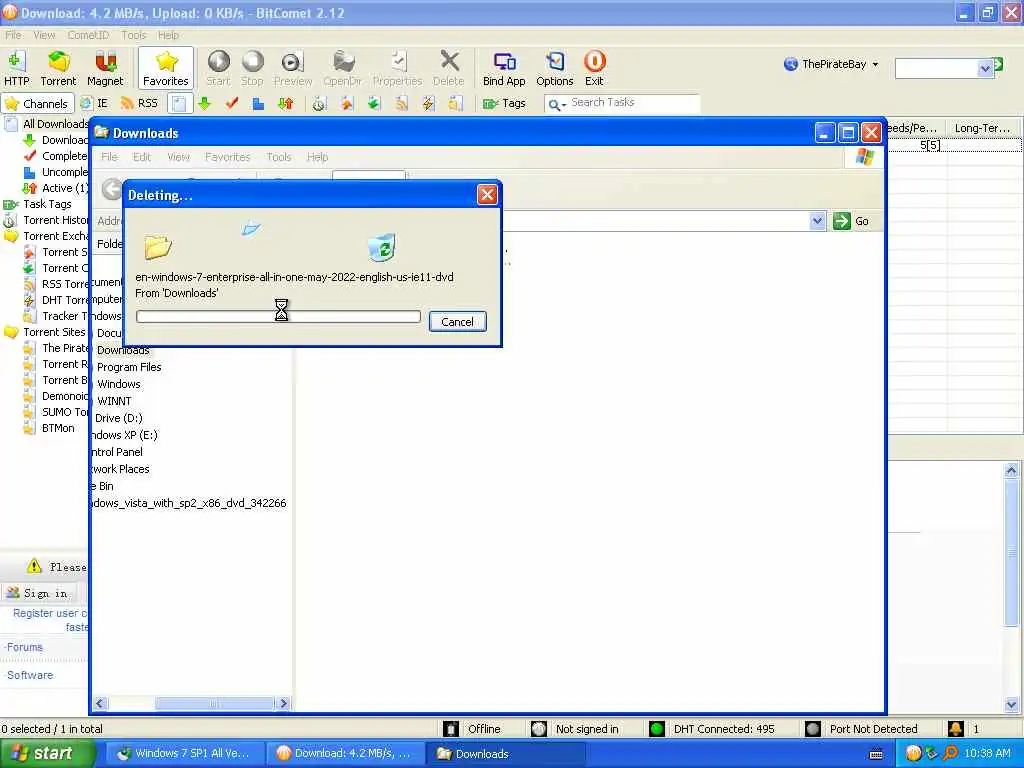Image resolution: width=1024 pixels, height=768 pixels.
Task: Open BitComet View menu
Action: click(44, 35)
